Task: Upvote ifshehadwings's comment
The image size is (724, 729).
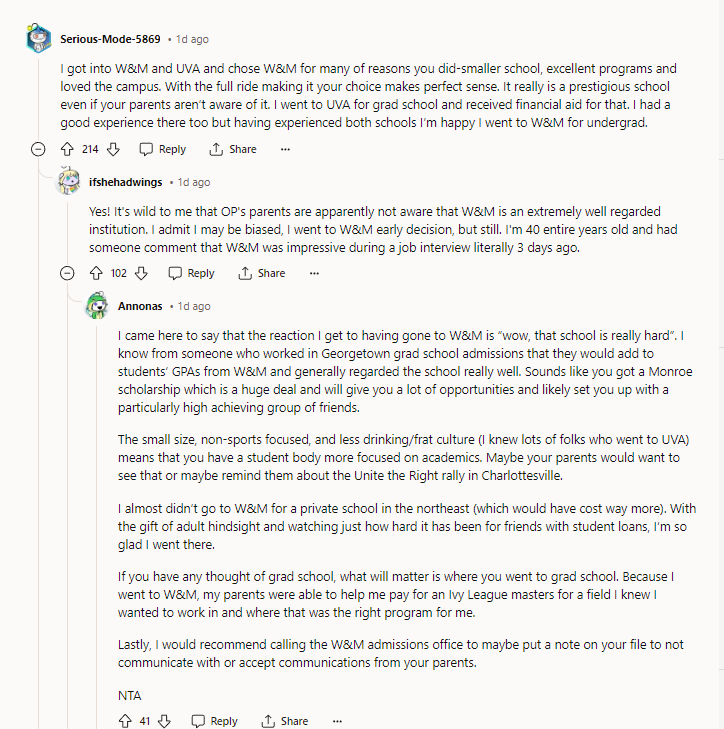Action: click(x=97, y=273)
